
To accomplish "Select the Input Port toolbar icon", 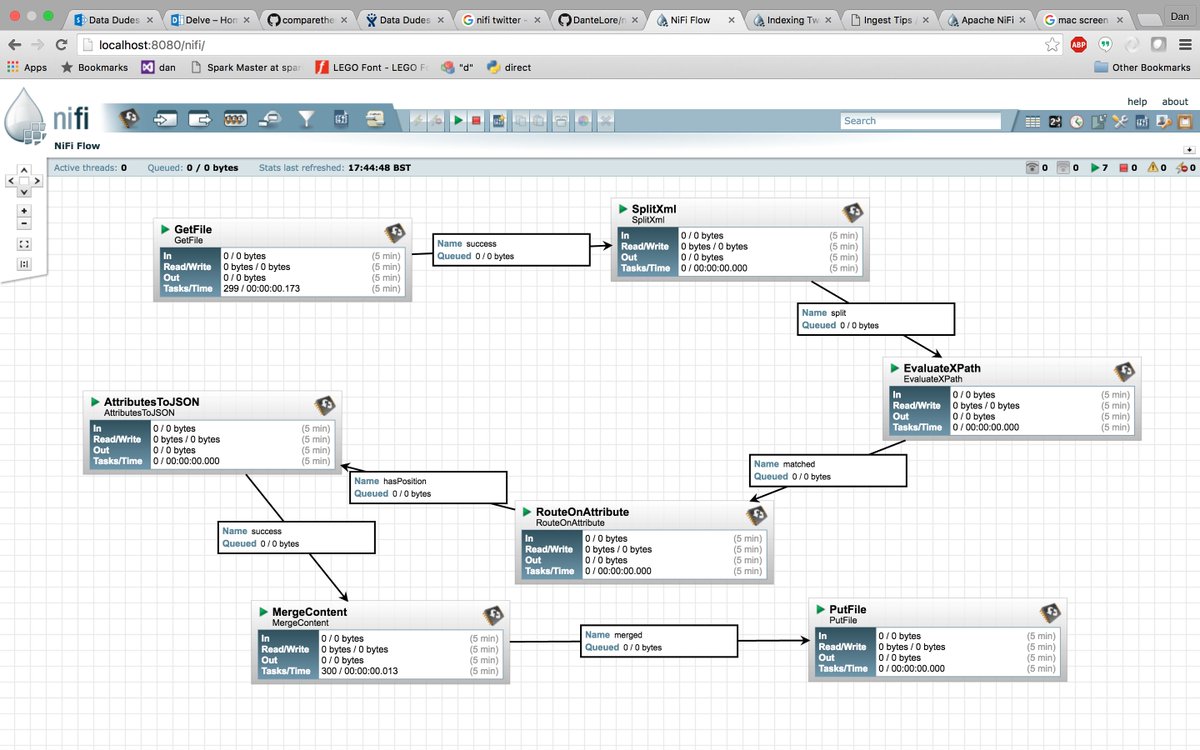I will [164, 119].
